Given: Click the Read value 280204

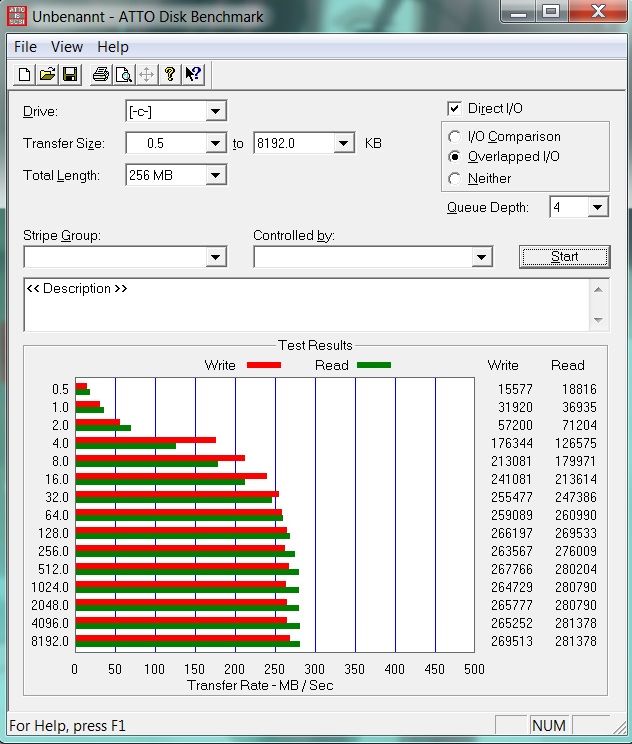Looking at the screenshot, I should (x=576, y=569).
